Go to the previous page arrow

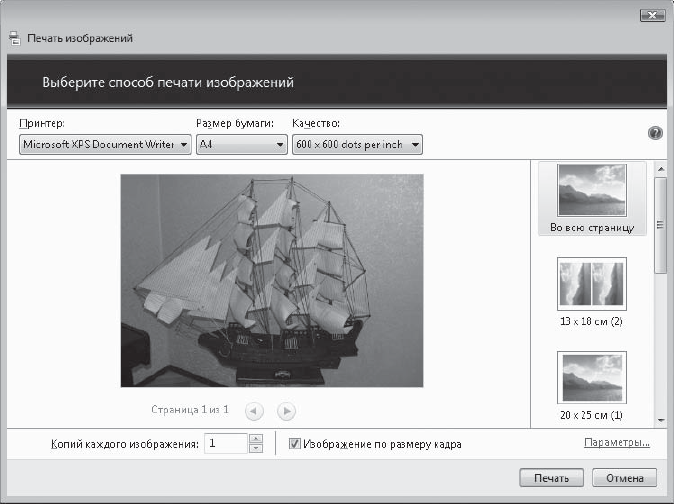[254, 411]
